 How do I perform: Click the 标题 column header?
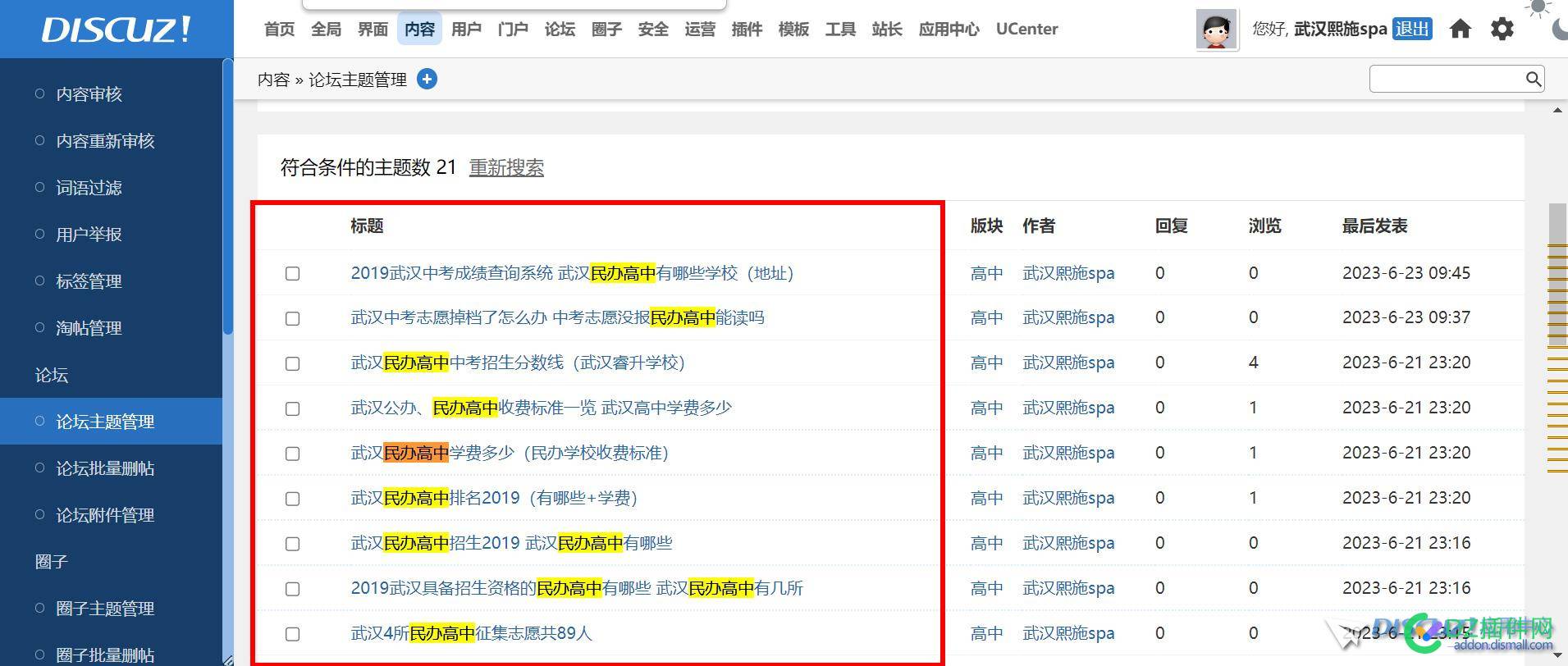click(367, 226)
